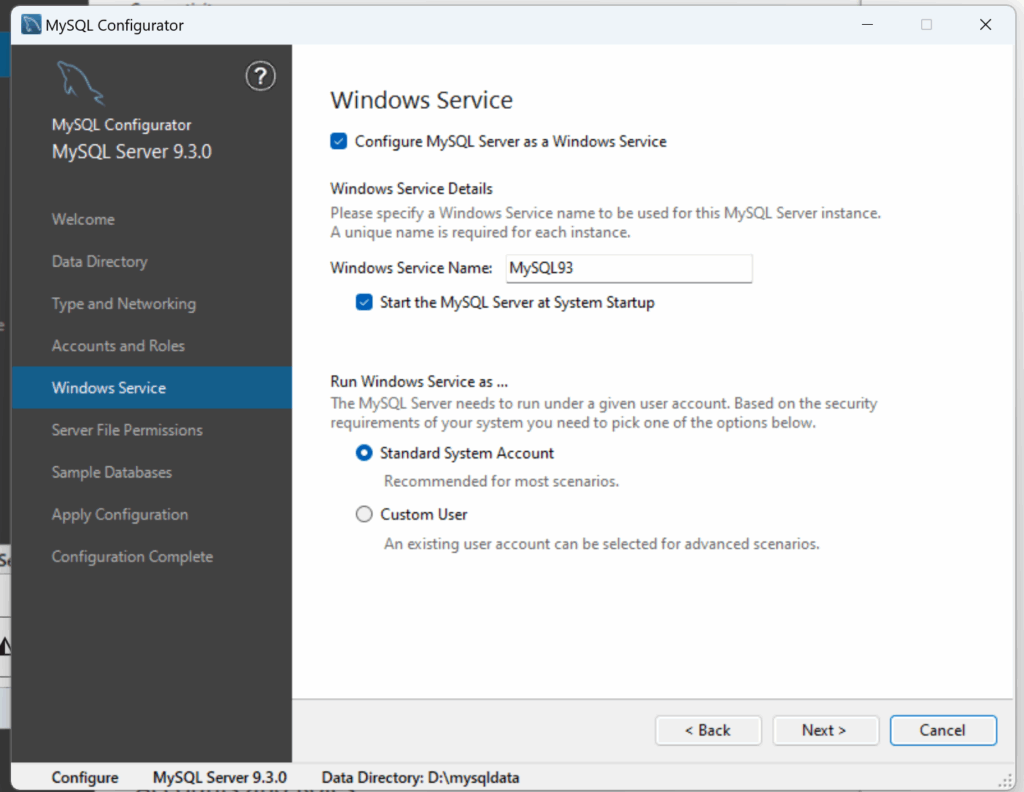Open Sample Databases step in sidebar
This screenshot has width=1024, height=792.
(x=112, y=472)
